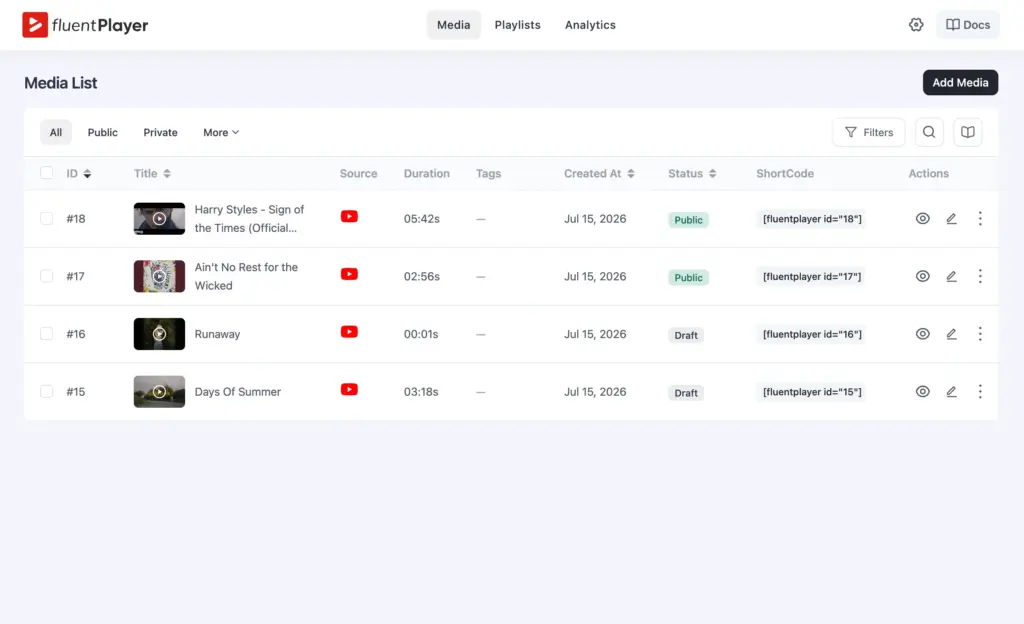Image resolution: width=1024 pixels, height=624 pixels.
Task: Filter list by Public media
Action: pos(103,133)
